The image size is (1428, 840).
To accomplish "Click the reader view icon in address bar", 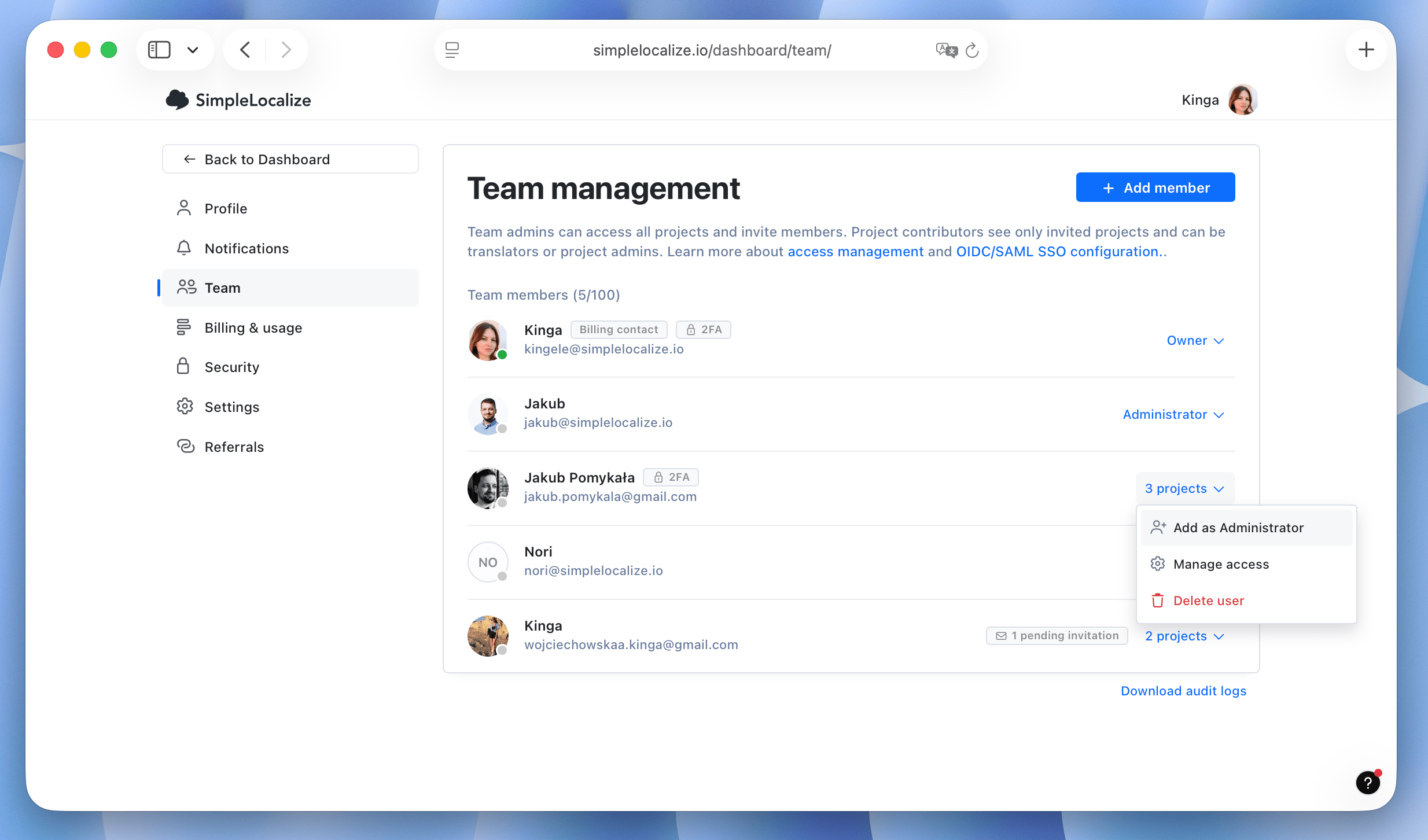I will tap(452, 50).
